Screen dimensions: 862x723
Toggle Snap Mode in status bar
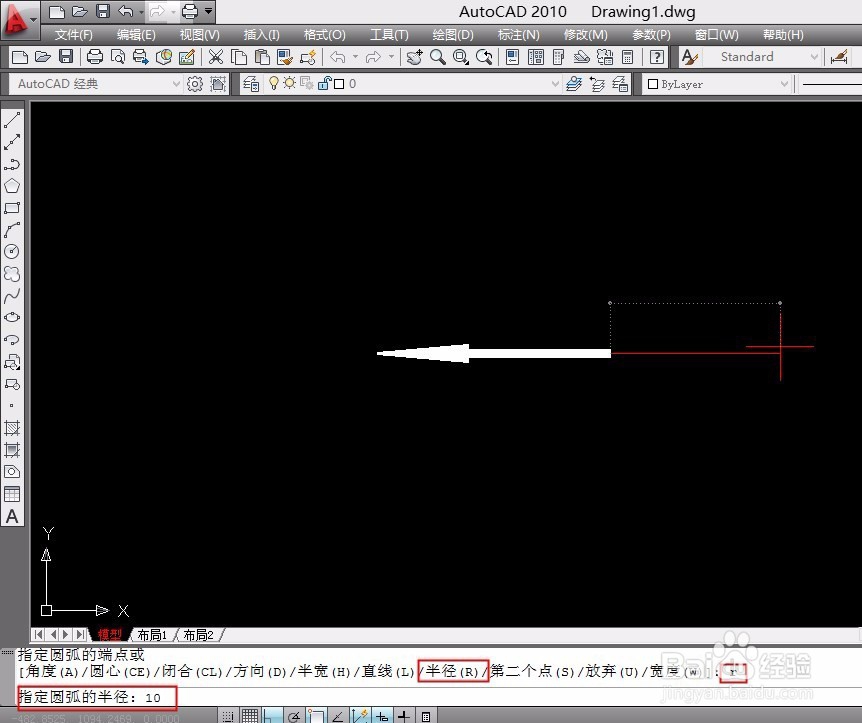228,716
